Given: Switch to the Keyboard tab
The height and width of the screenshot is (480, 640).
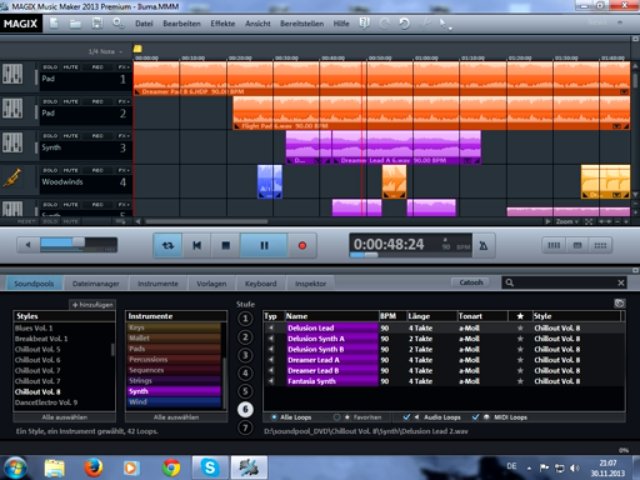Looking at the screenshot, I should (x=260, y=283).
